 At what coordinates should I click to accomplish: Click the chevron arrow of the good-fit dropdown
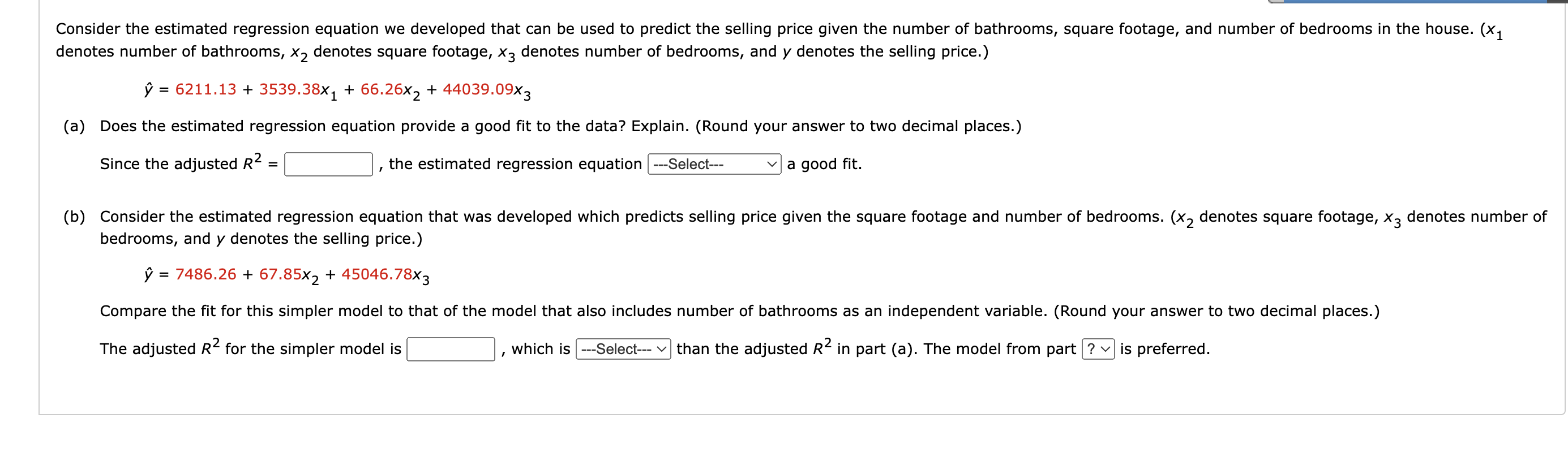pyautogui.click(x=771, y=164)
